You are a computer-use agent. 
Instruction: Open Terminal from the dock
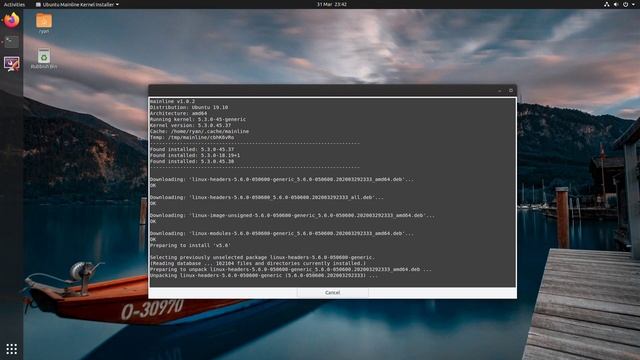[x=11, y=42]
